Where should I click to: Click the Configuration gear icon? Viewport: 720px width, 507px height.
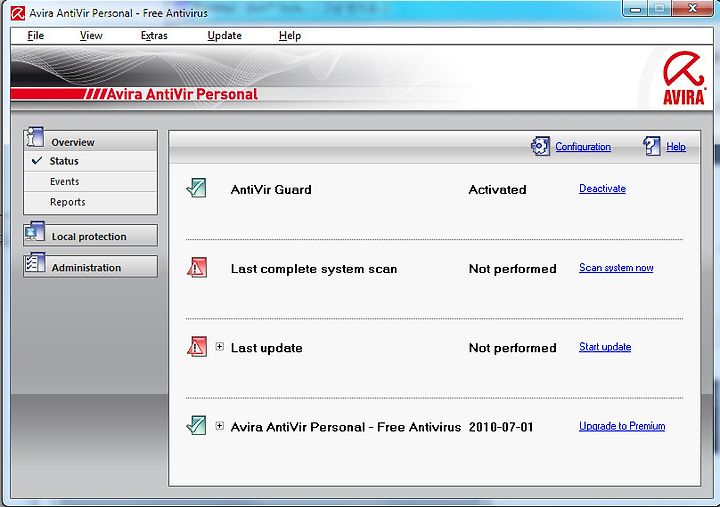(540, 146)
